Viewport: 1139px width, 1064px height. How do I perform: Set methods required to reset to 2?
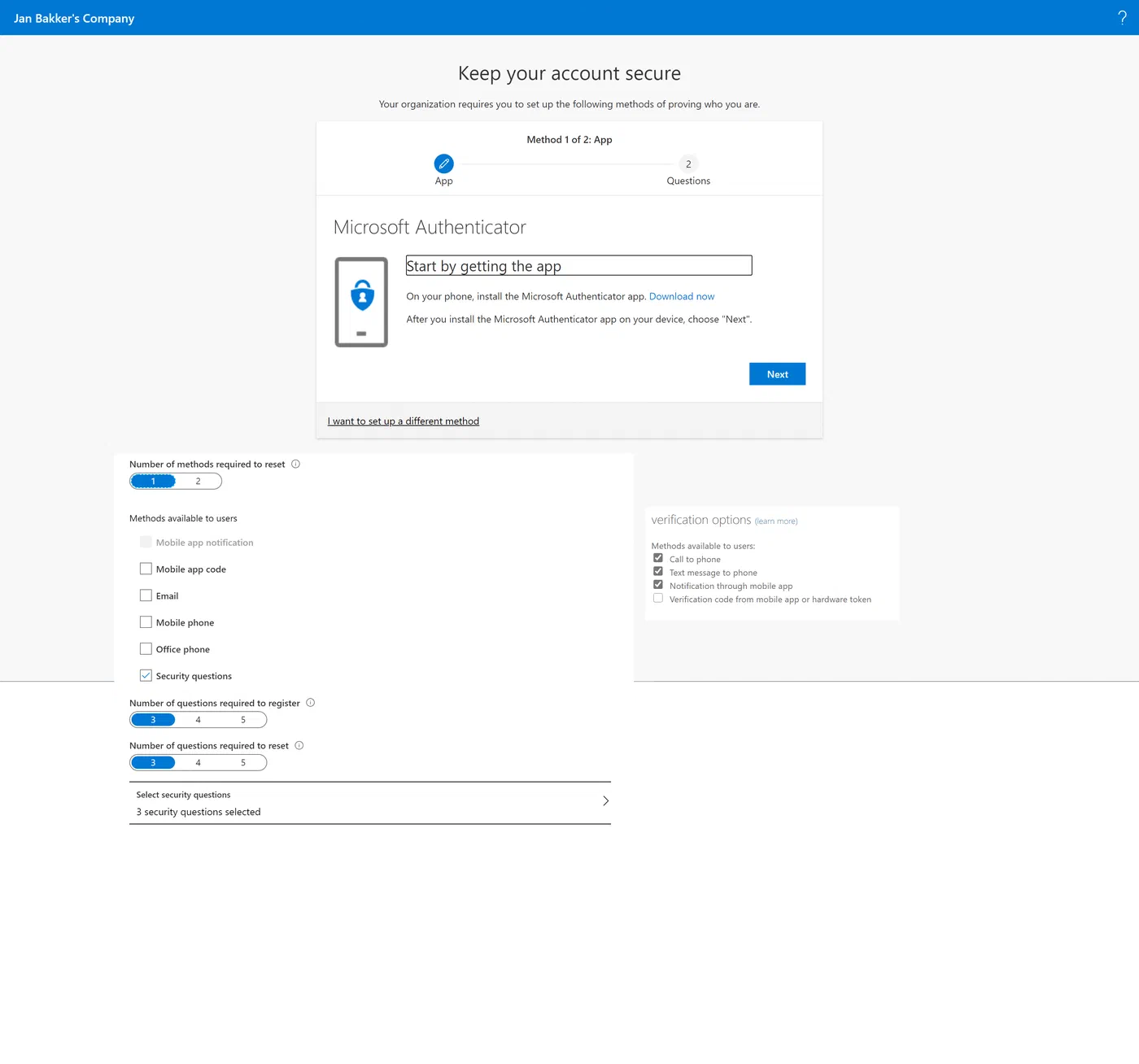pyautogui.click(x=198, y=482)
